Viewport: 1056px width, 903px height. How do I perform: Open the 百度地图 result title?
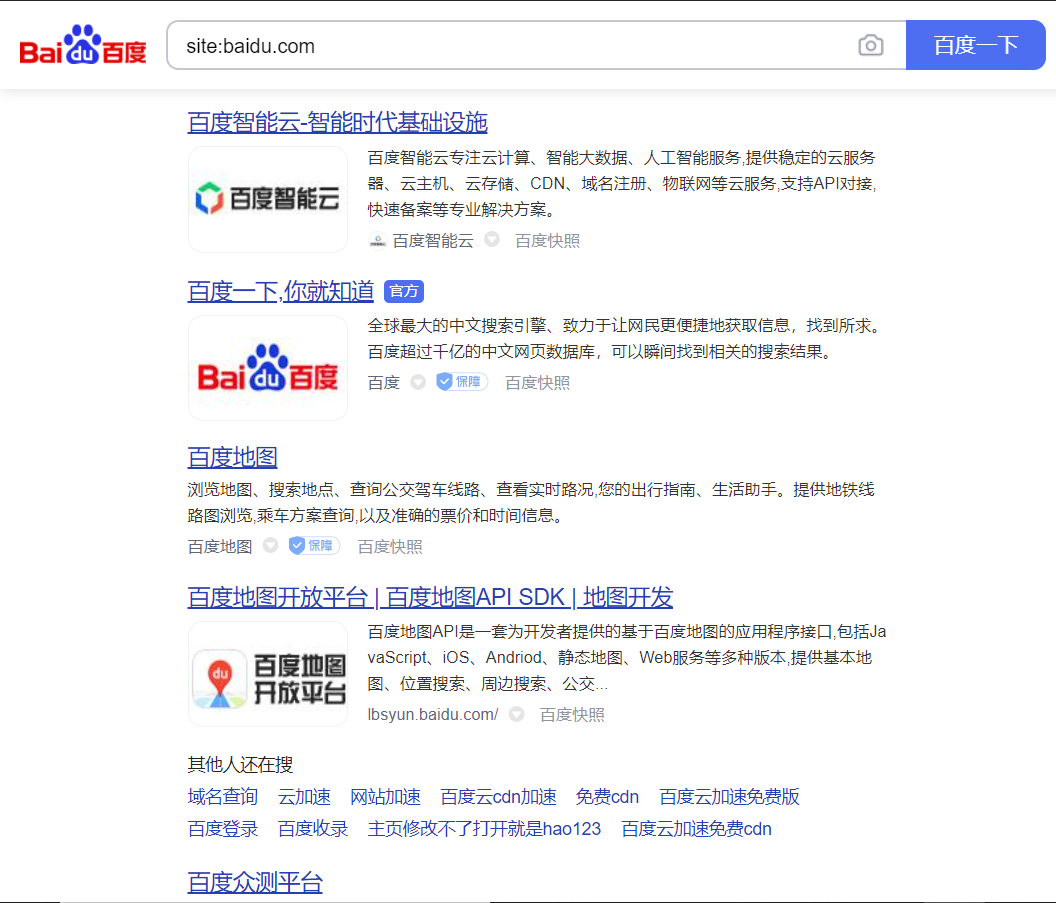[x=232, y=457]
